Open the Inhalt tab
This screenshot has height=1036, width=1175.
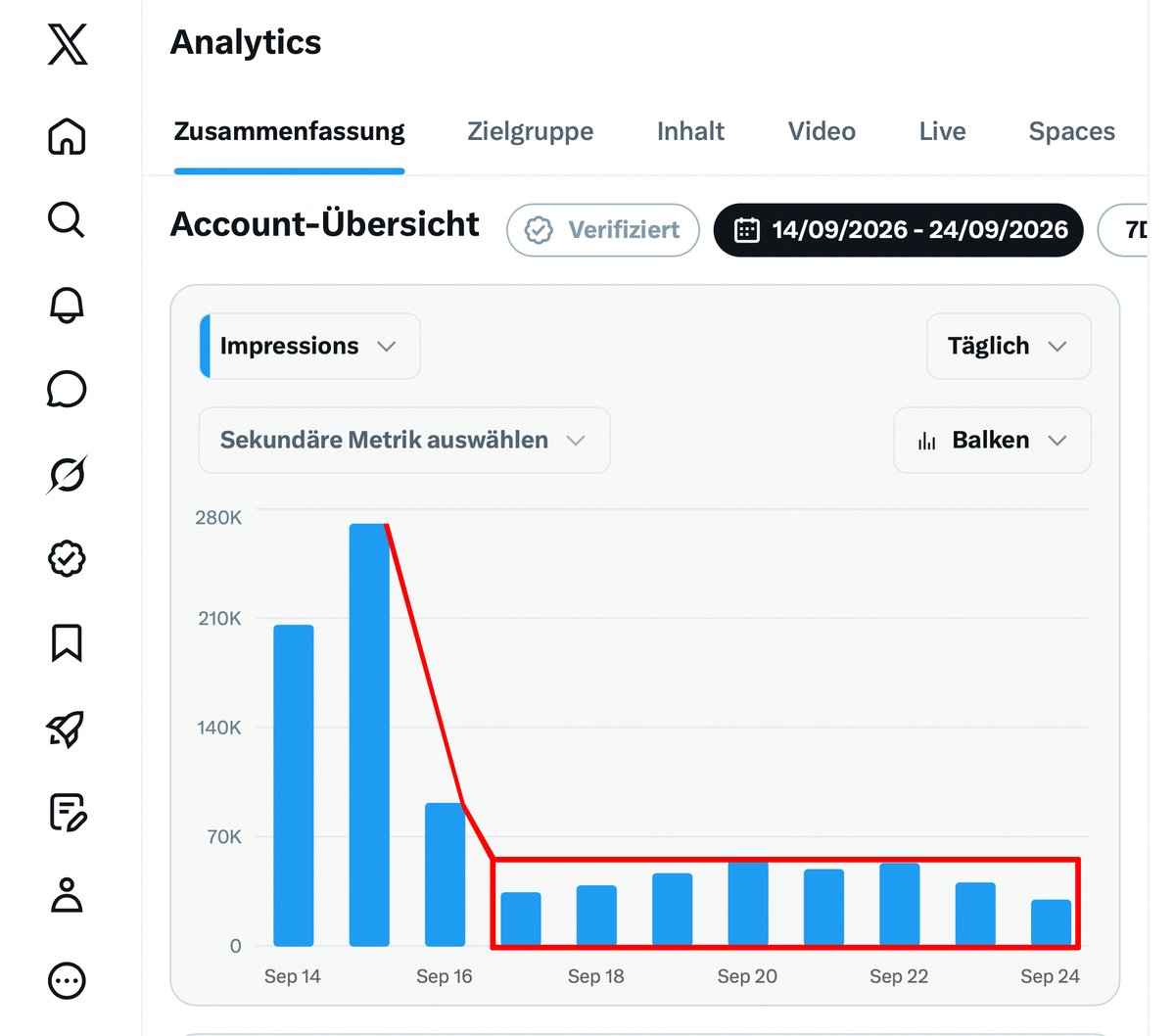coord(690,131)
